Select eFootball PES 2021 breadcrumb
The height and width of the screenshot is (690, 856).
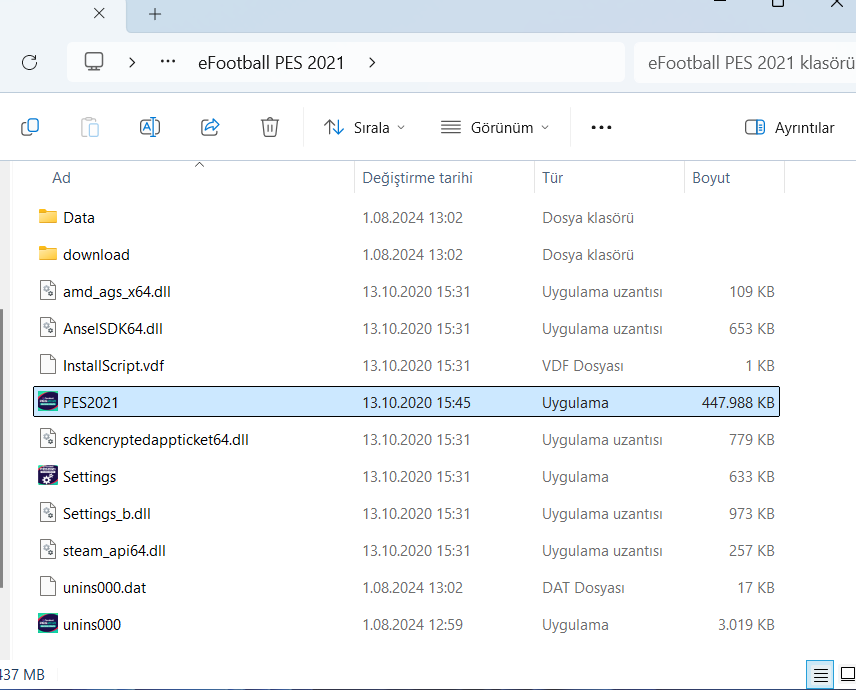pyautogui.click(x=271, y=63)
